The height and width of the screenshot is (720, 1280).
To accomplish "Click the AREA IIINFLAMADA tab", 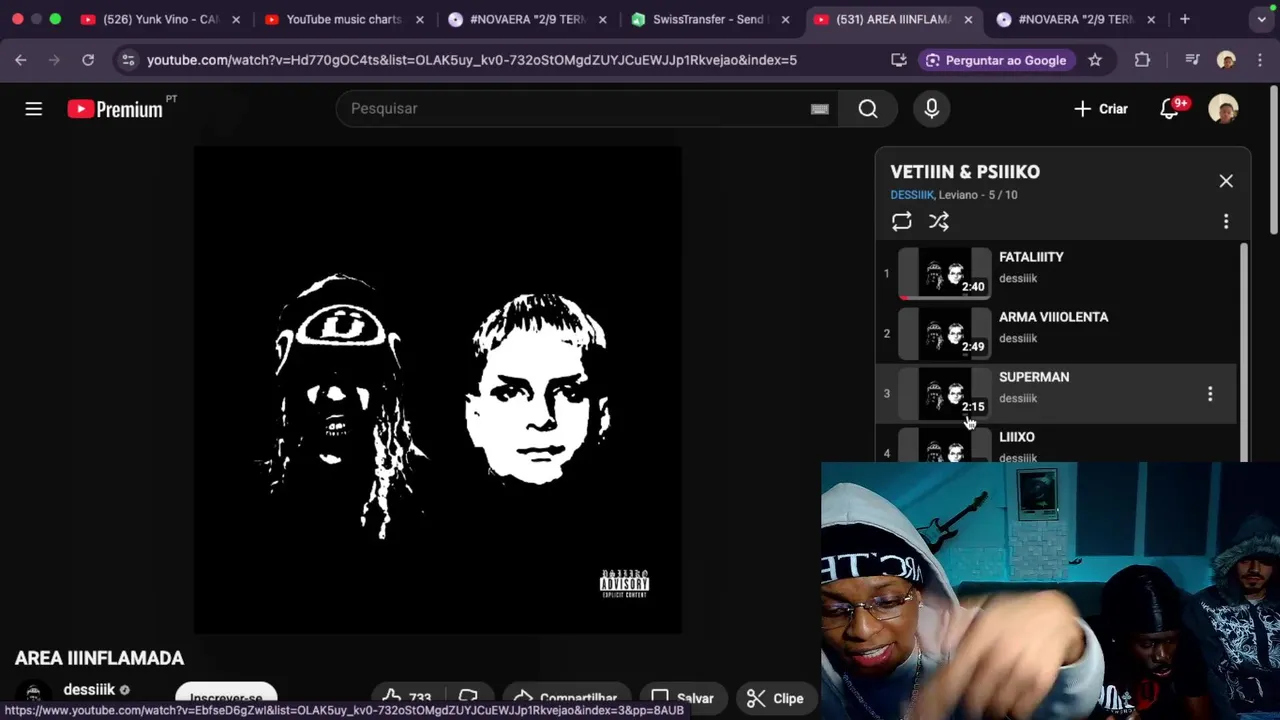I will pos(892,19).
